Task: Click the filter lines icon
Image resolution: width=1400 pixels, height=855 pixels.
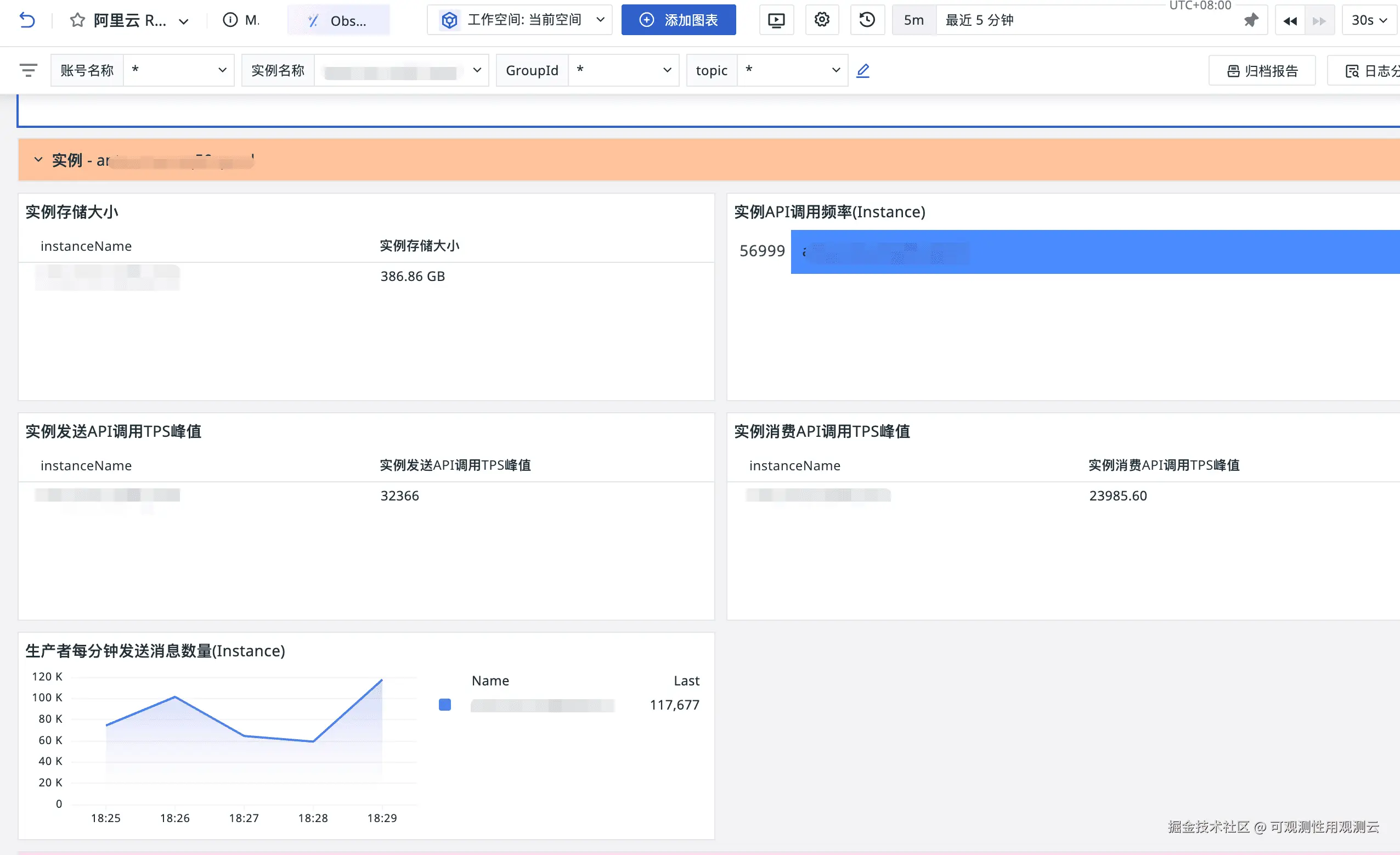Action: click(x=28, y=70)
